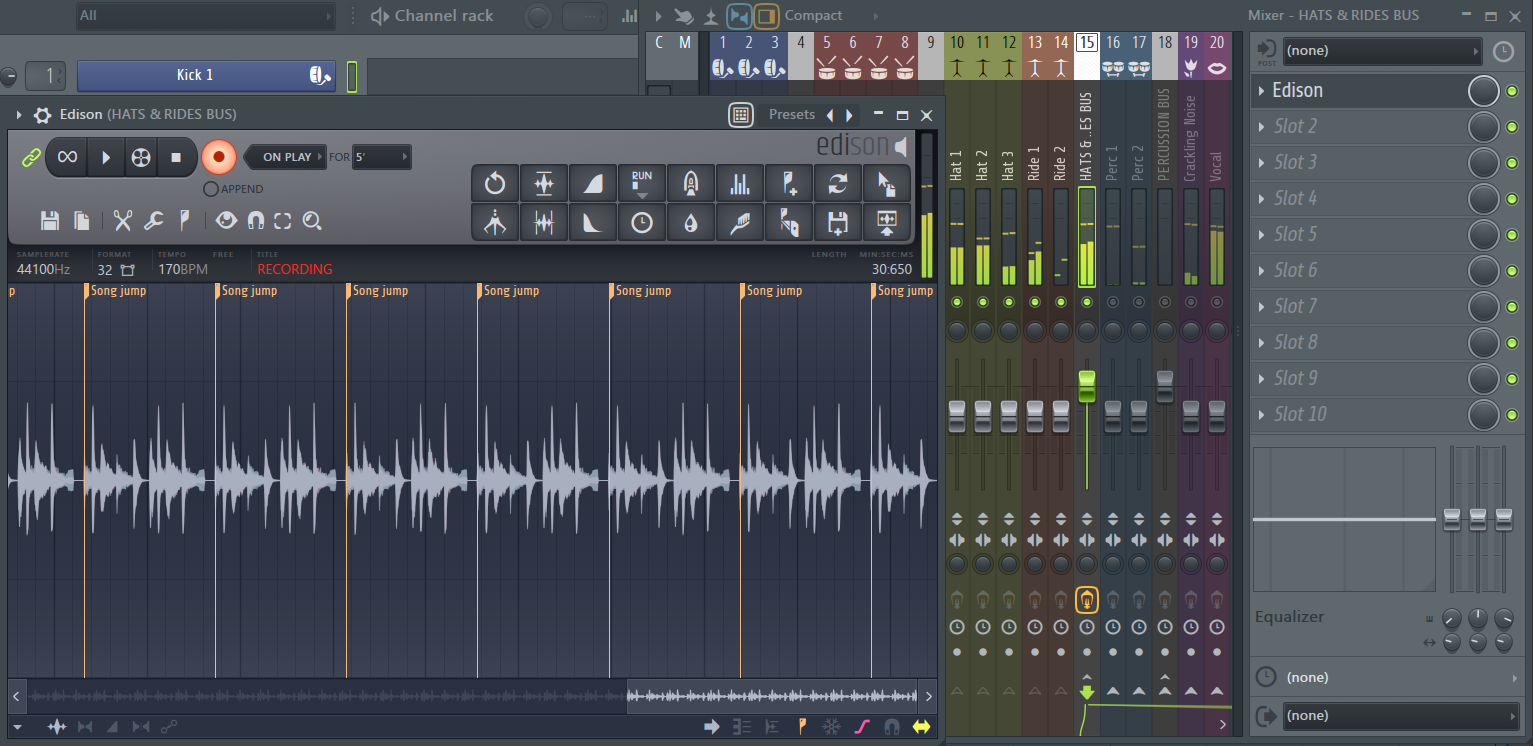Mute the Ride 2 mixer track

coord(1061,302)
